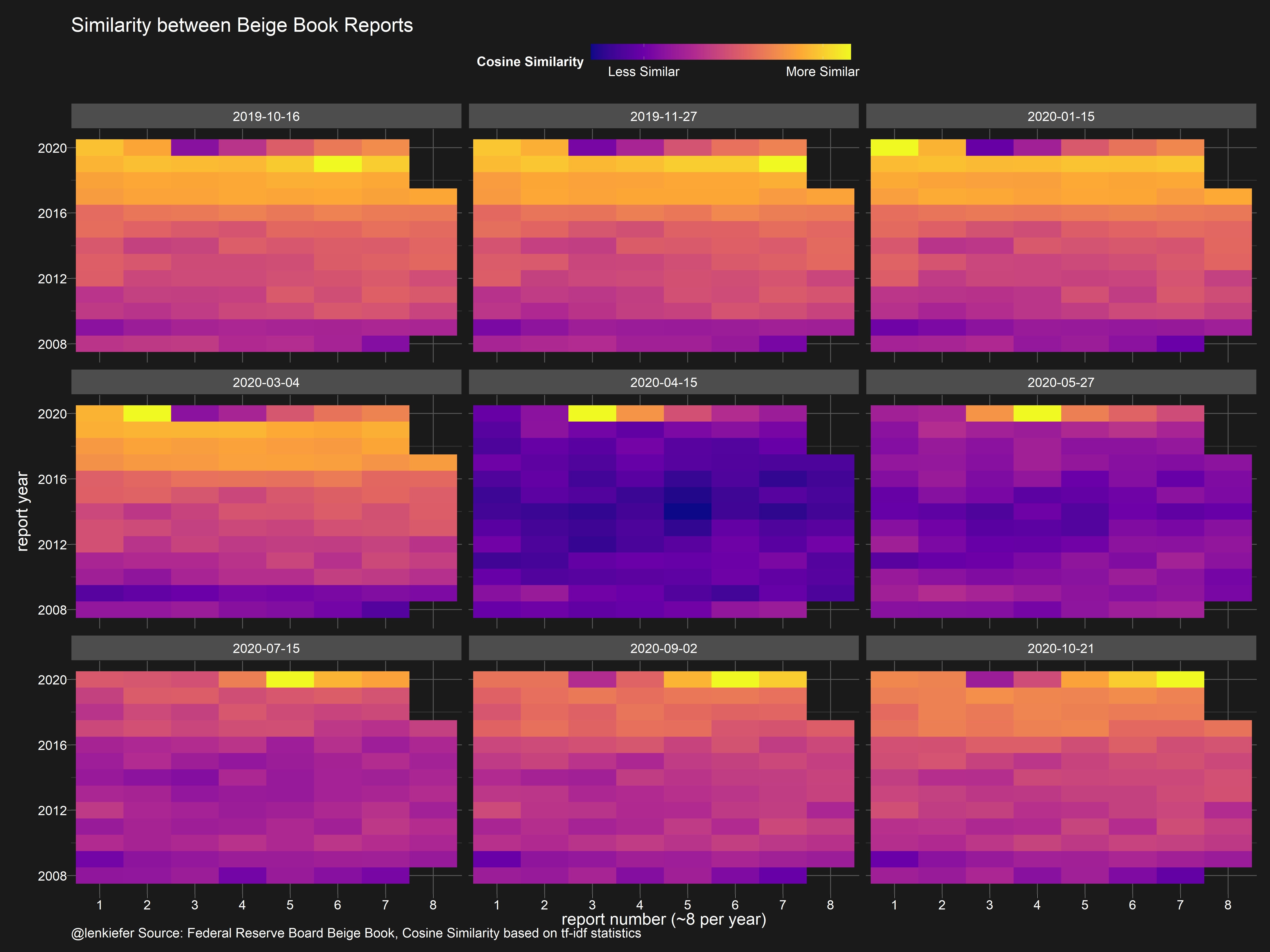Click x-axis label 1 under 2020-07-15 panel
This screenshot has width=1270, height=952.
pyautogui.click(x=99, y=905)
